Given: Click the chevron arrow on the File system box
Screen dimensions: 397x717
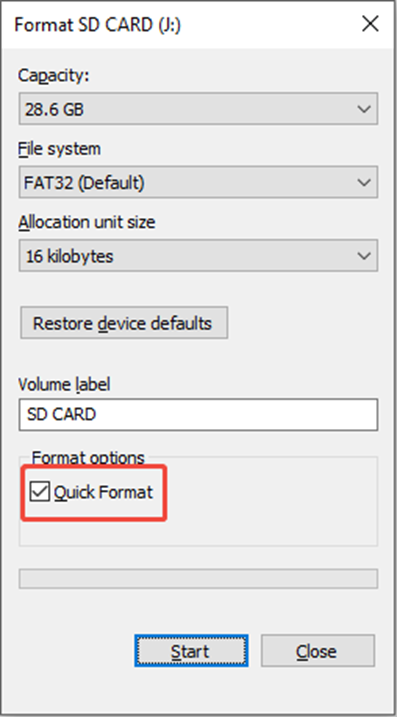Looking at the screenshot, I should pyautogui.click(x=364, y=182).
